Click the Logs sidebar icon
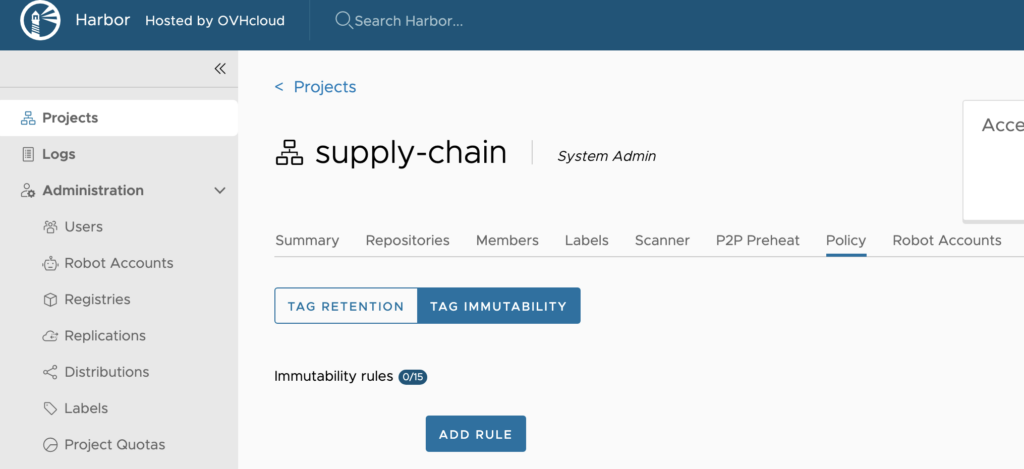This screenshot has height=469, width=1024. 28,154
